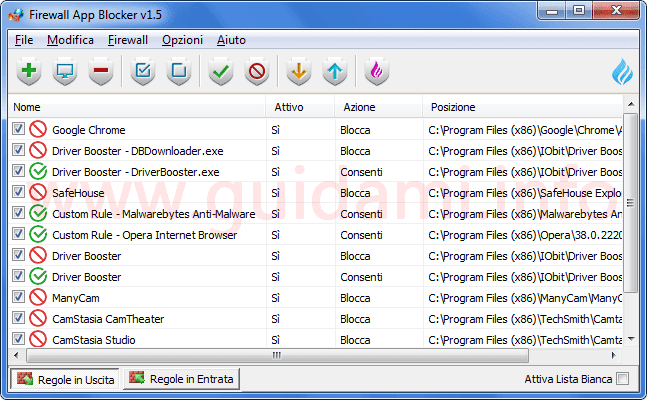Click the green plus Add Application icon
Screen dimensions: 647x400
click(x=29, y=71)
